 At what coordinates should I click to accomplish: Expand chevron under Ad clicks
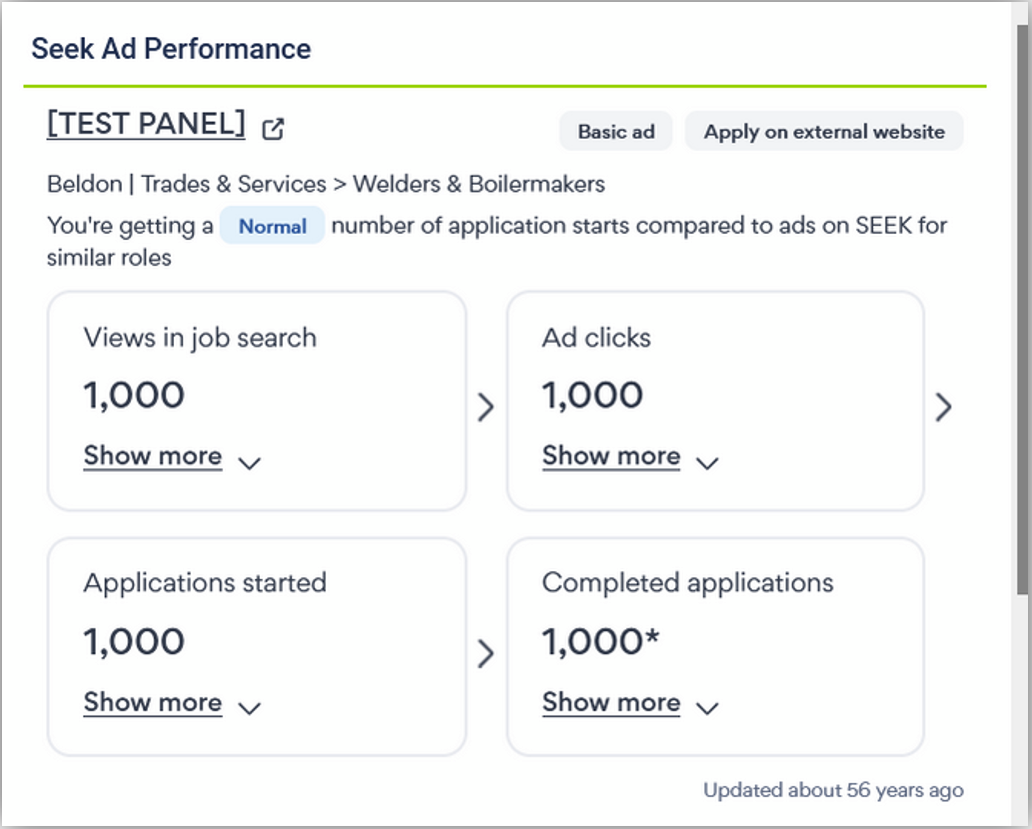click(707, 462)
